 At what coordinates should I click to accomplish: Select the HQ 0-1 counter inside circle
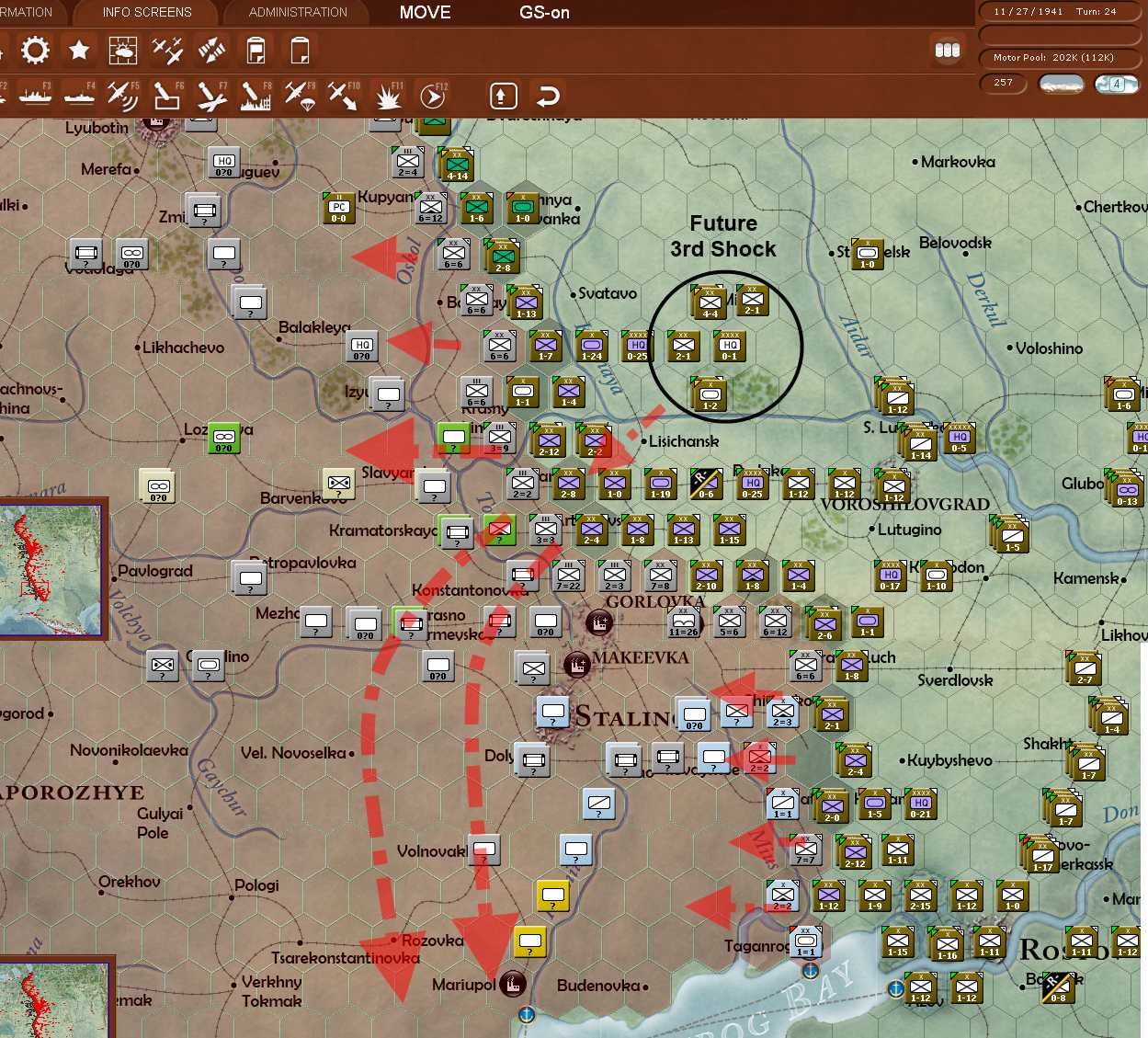(729, 346)
